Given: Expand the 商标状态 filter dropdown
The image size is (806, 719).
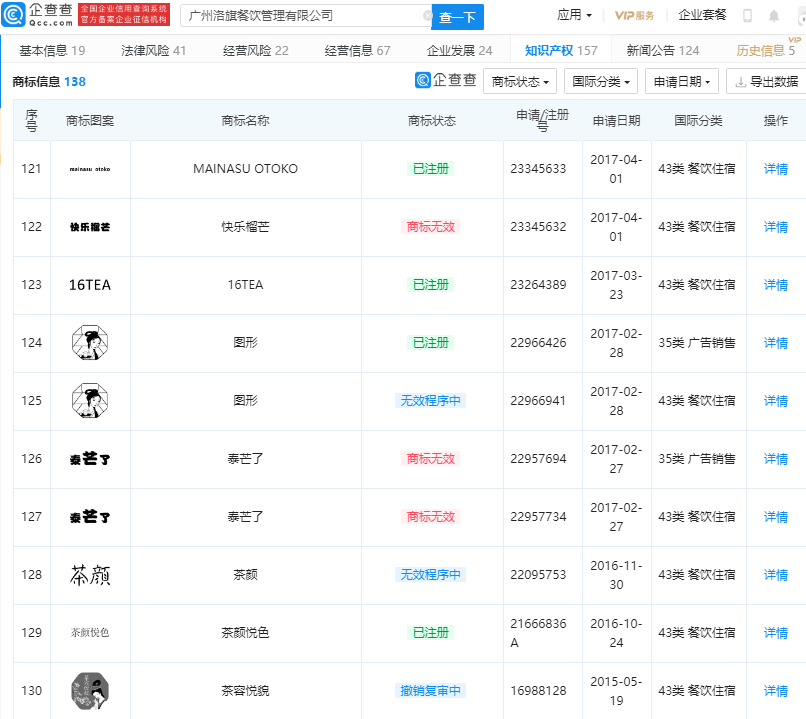Looking at the screenshot, I should (x=520, y=81).
